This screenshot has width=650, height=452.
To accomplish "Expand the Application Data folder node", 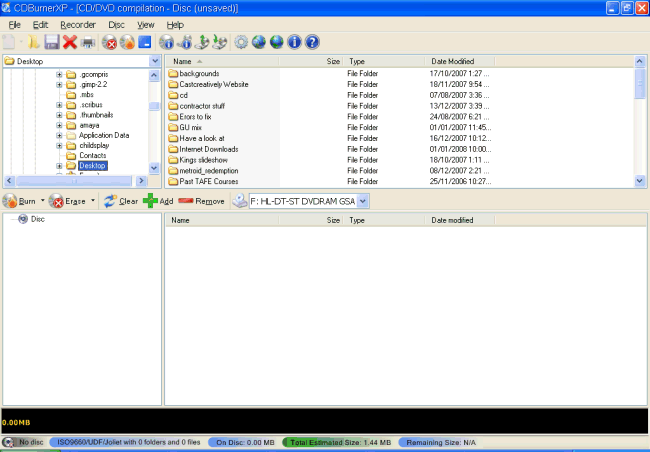I will [59, 135].
